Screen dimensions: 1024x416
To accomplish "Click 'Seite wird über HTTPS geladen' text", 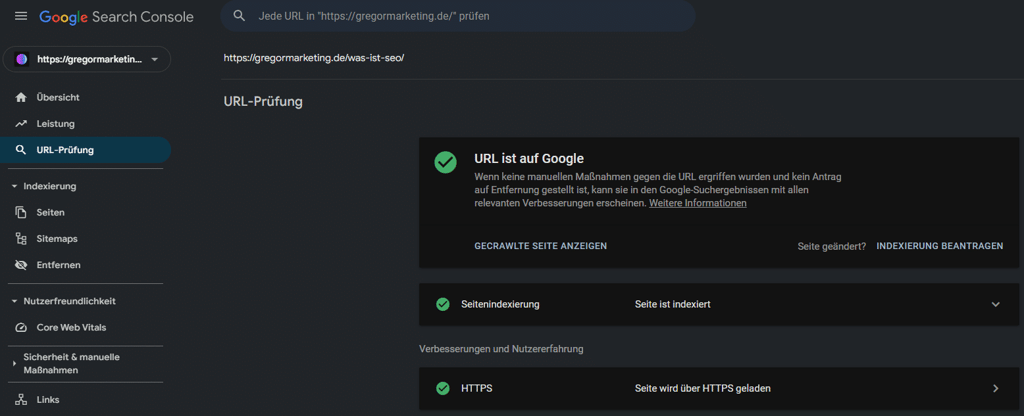I will tap(703, 389).
